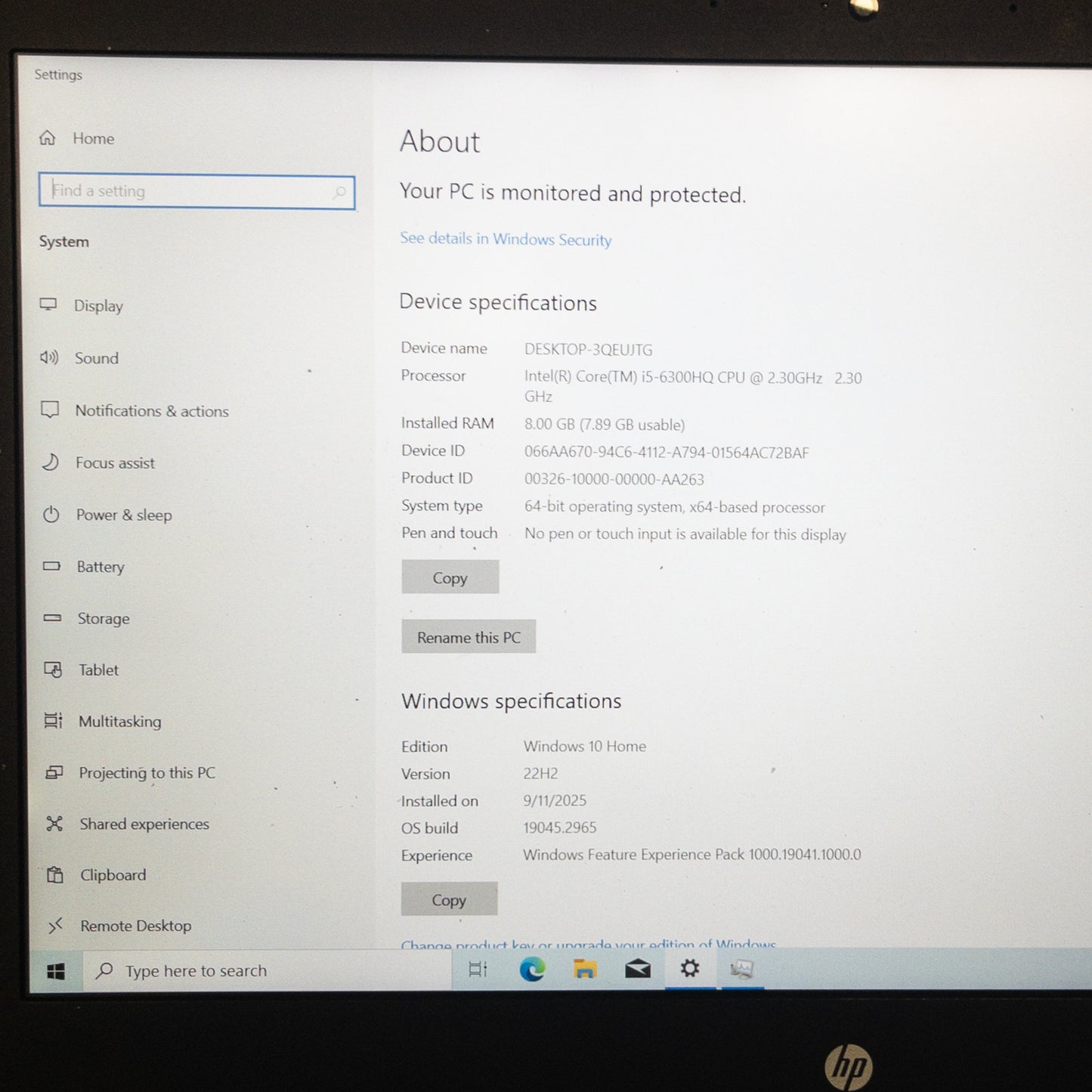The width and height of the screenshot is (1092, 1092).
Task: Open Task View on the taskbar
Action: 478,969
